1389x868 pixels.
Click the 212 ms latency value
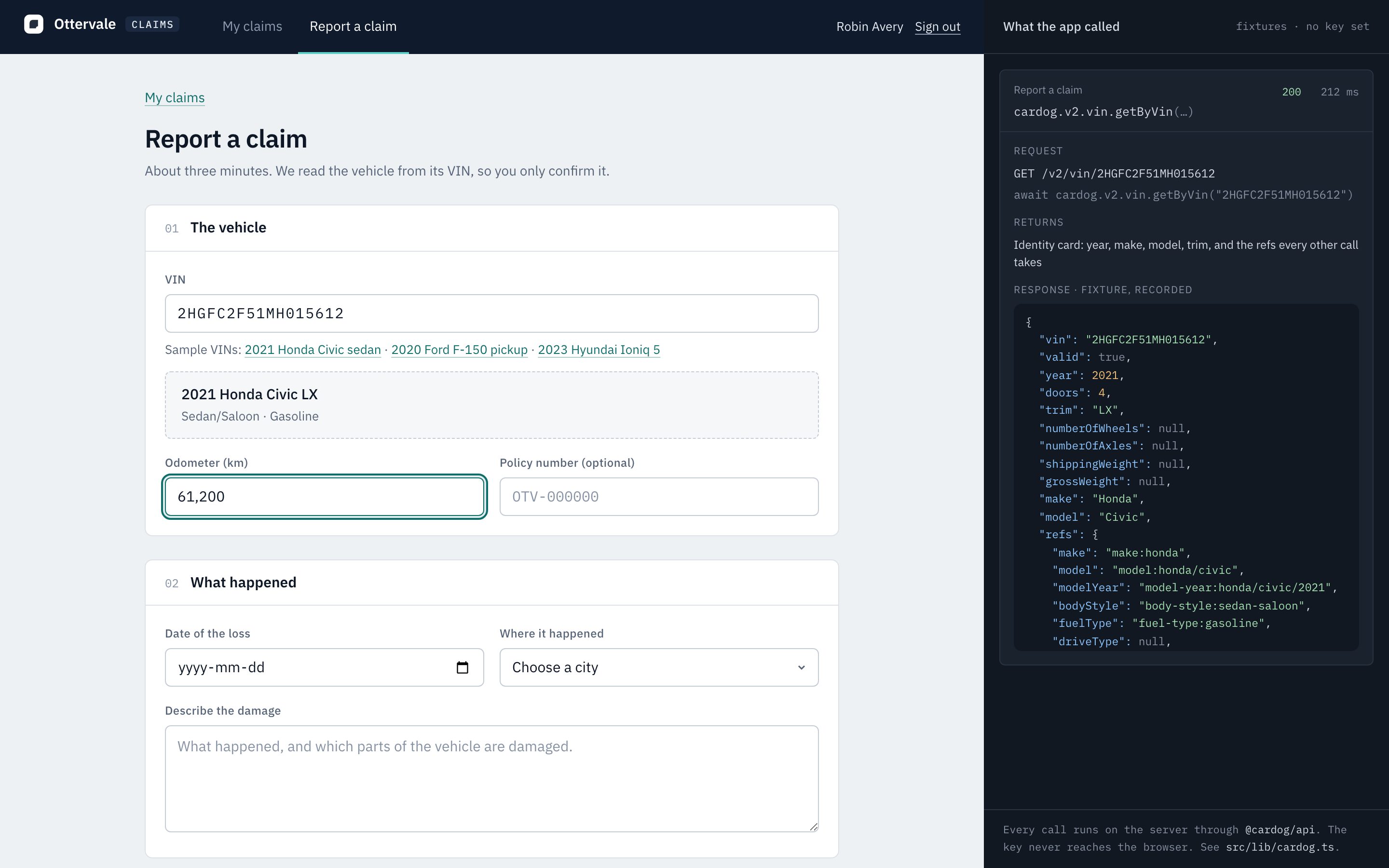point(1340,92)
